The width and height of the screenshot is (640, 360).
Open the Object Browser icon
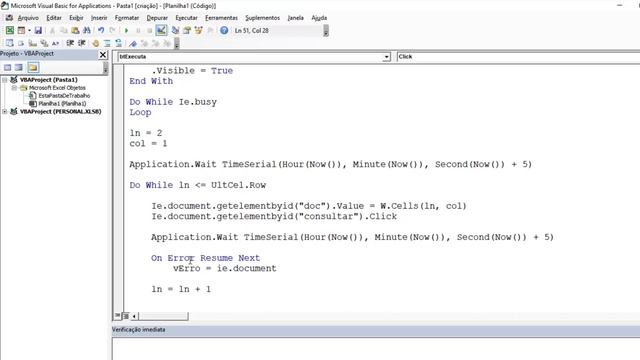pos(199,30)
